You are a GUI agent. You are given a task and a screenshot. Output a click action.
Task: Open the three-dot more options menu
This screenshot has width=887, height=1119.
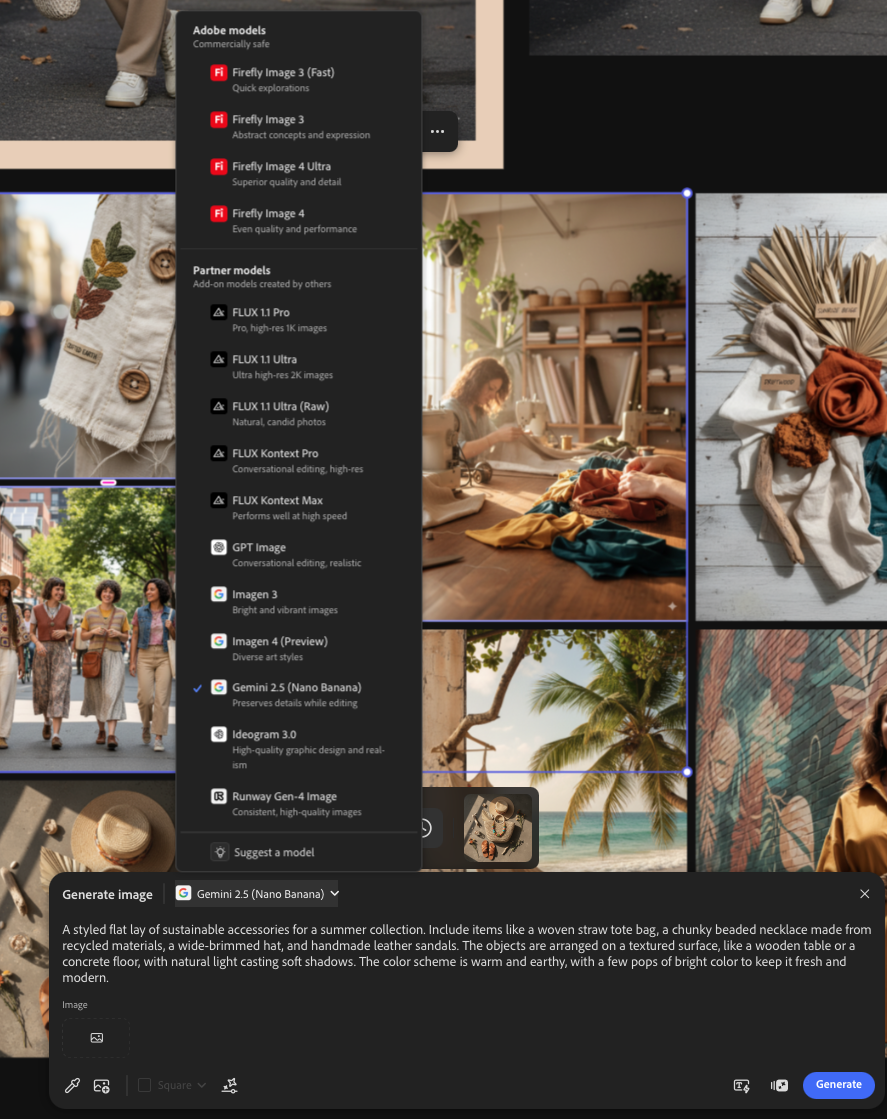[438, 132]
